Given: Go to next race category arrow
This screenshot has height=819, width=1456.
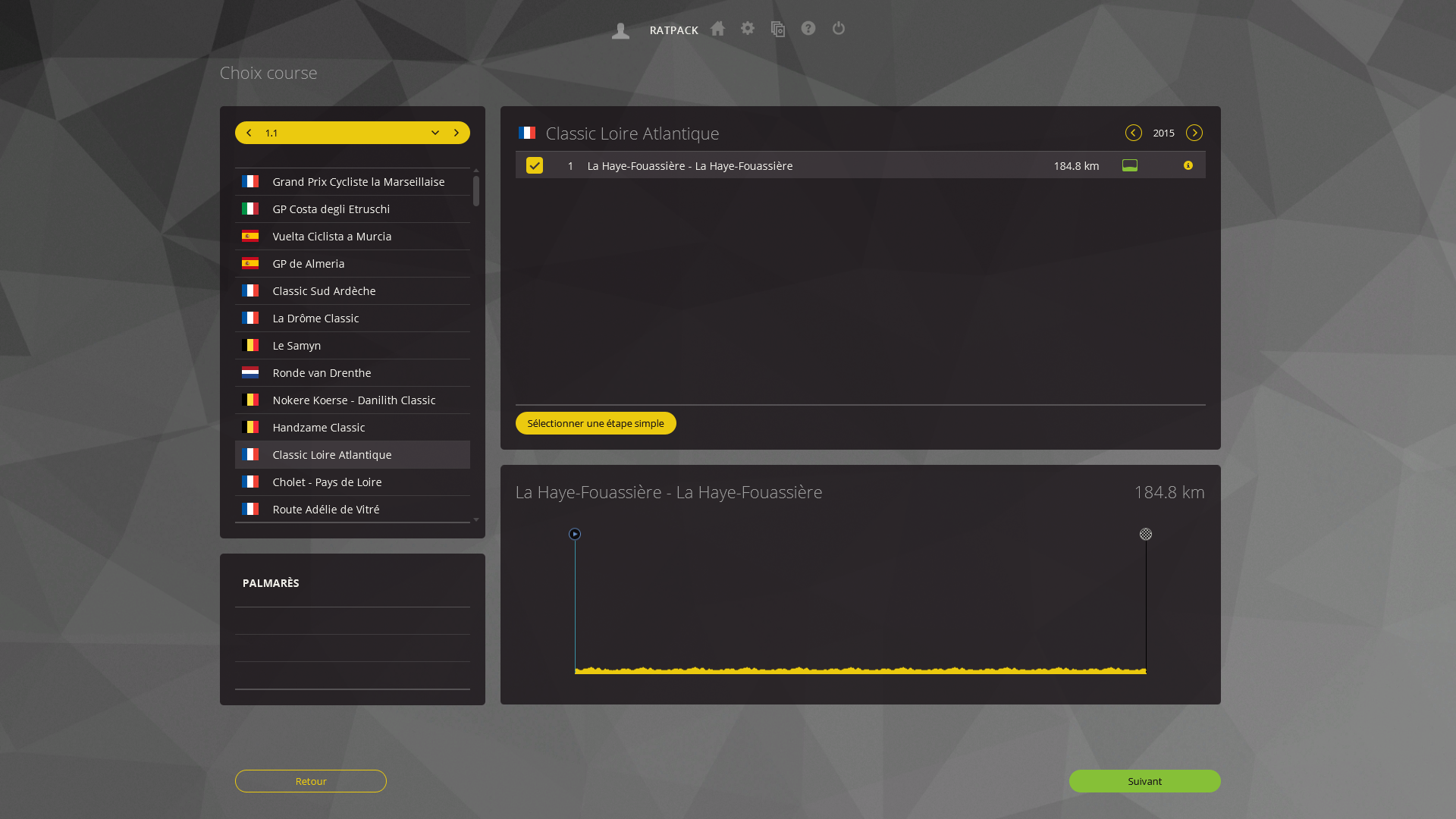Looking at the screenshot, I should pos(457,133).
